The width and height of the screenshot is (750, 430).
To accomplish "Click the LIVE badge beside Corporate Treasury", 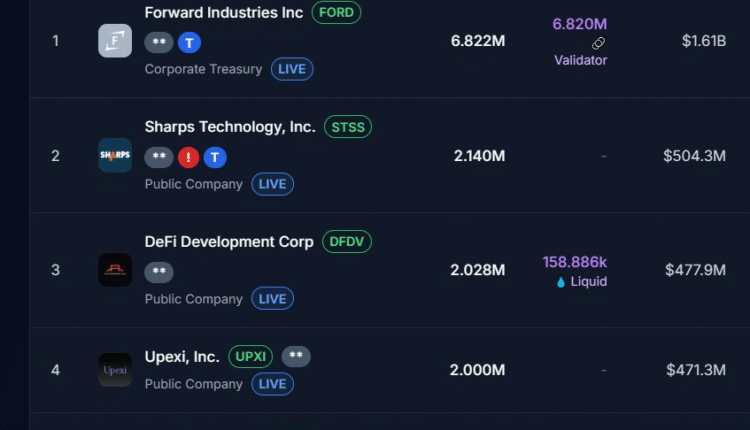I will coord(291,69).
